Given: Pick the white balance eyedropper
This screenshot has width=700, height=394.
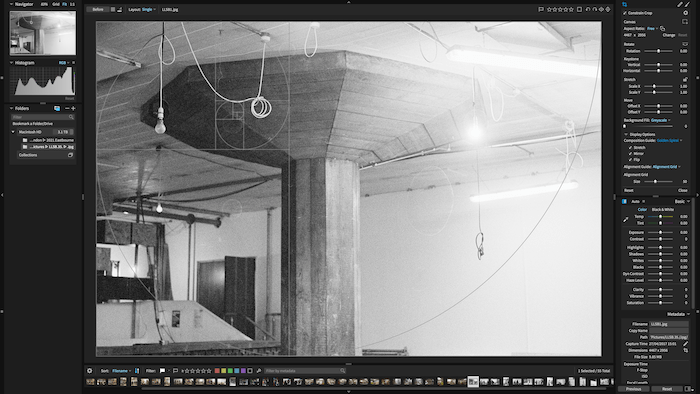Looking at the screenshot, I should [x=625, y=220].
